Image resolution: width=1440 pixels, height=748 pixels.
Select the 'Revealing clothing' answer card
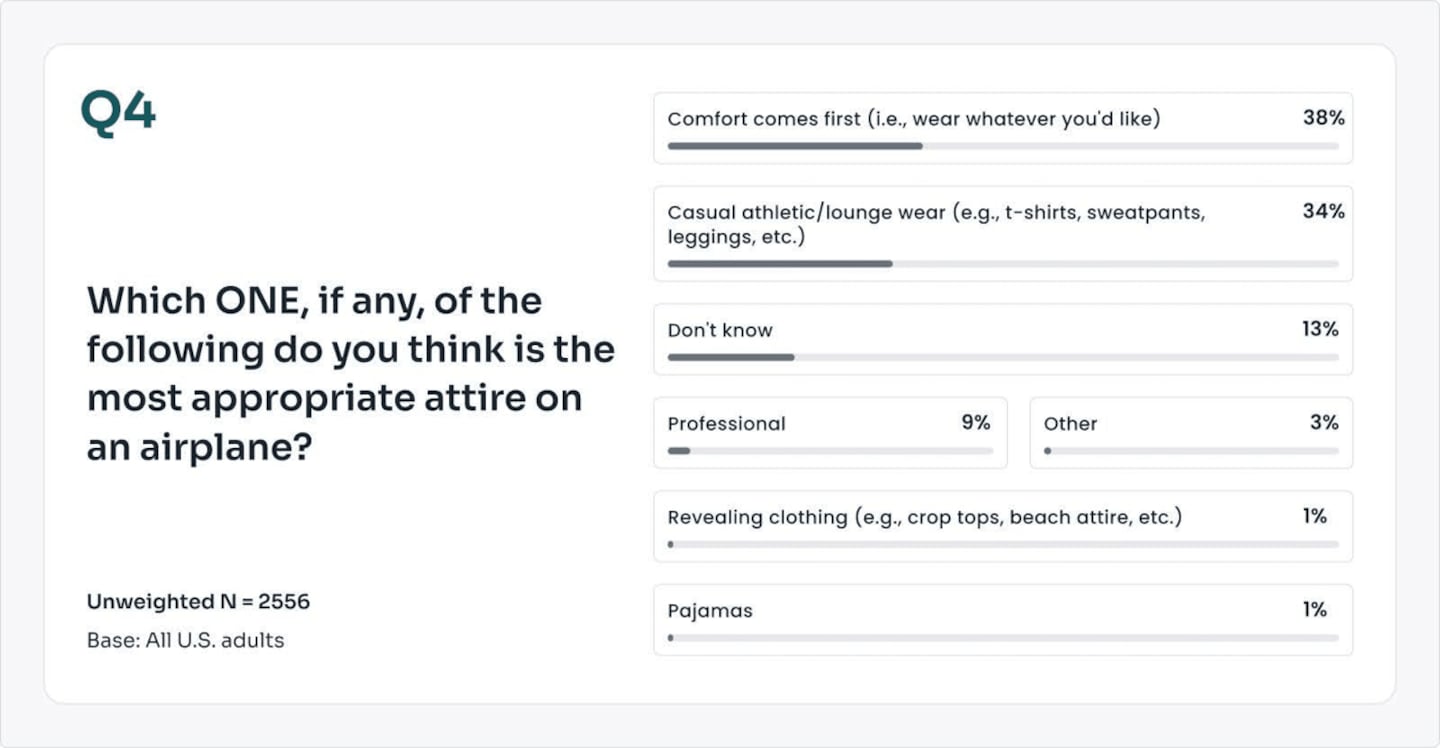(x=1003, y=526)
